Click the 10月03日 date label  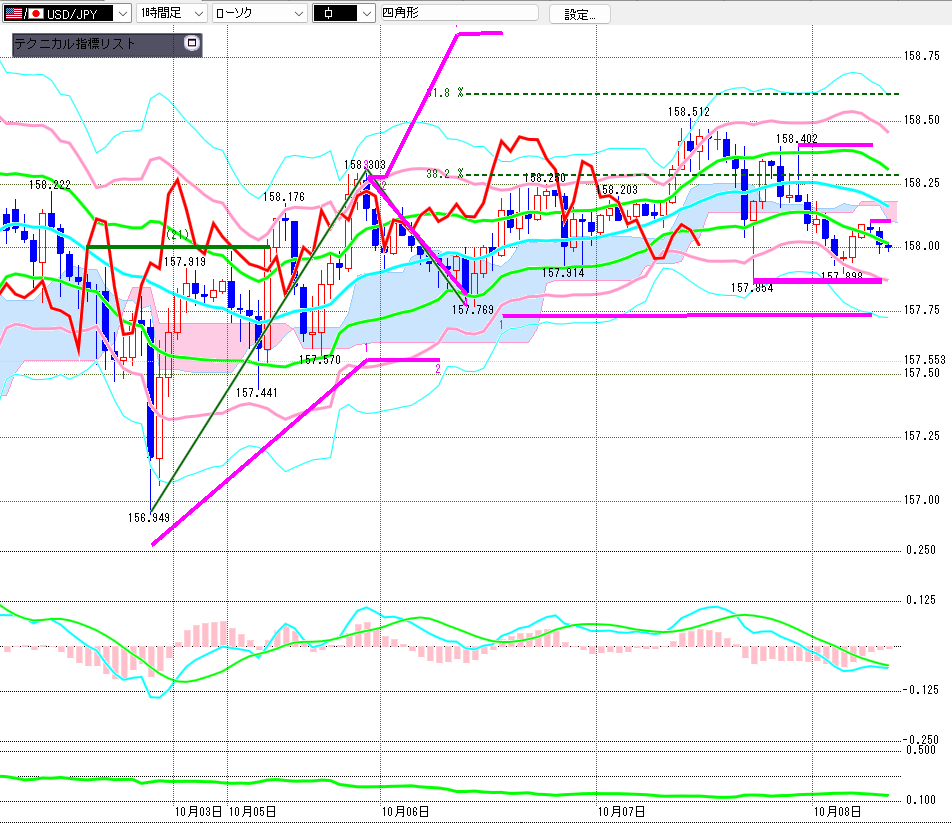click(x=199, y=811)
